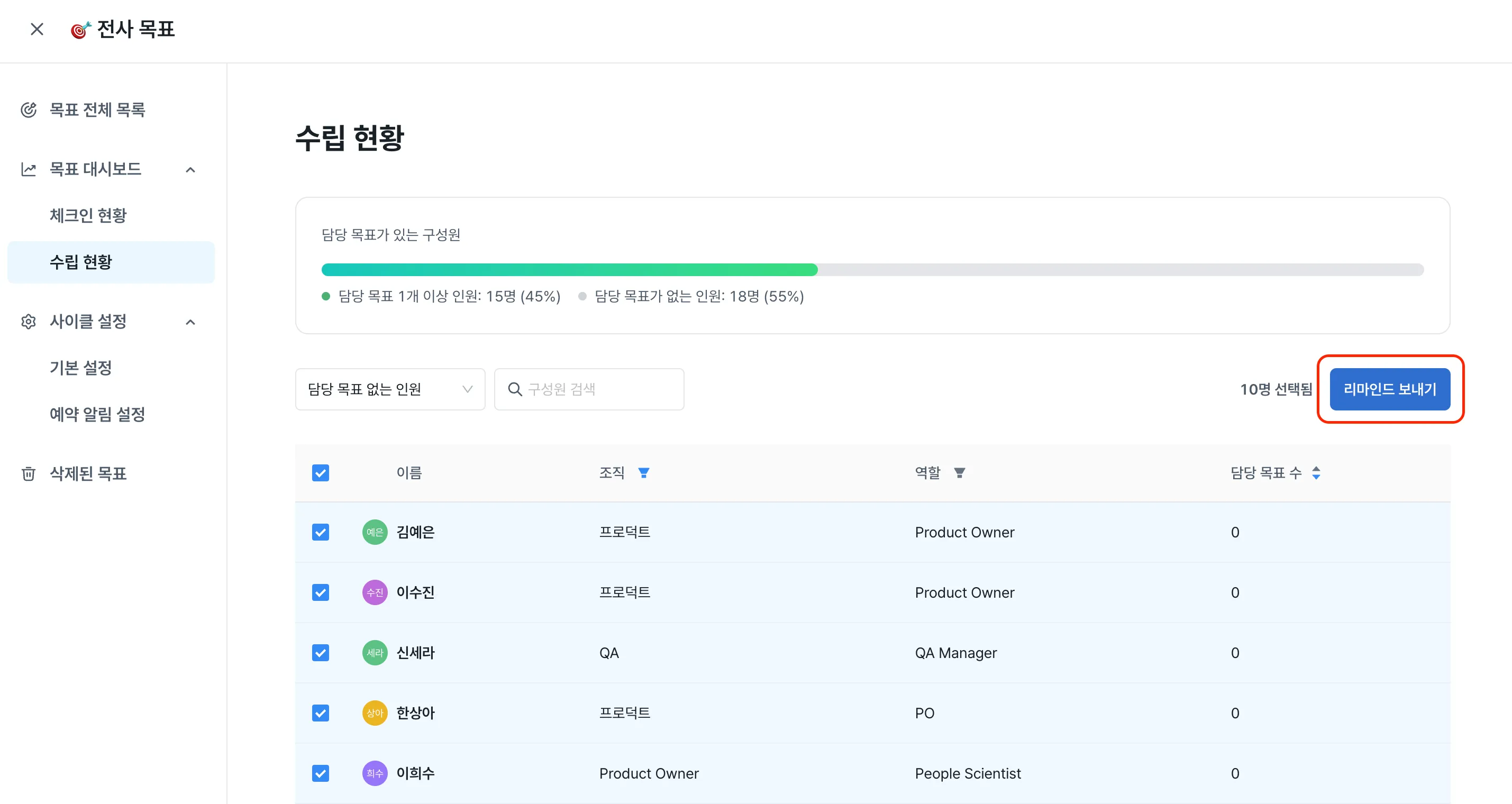
Task: Open the 조직 column filter icon
Action: click(x=643, y=473)
